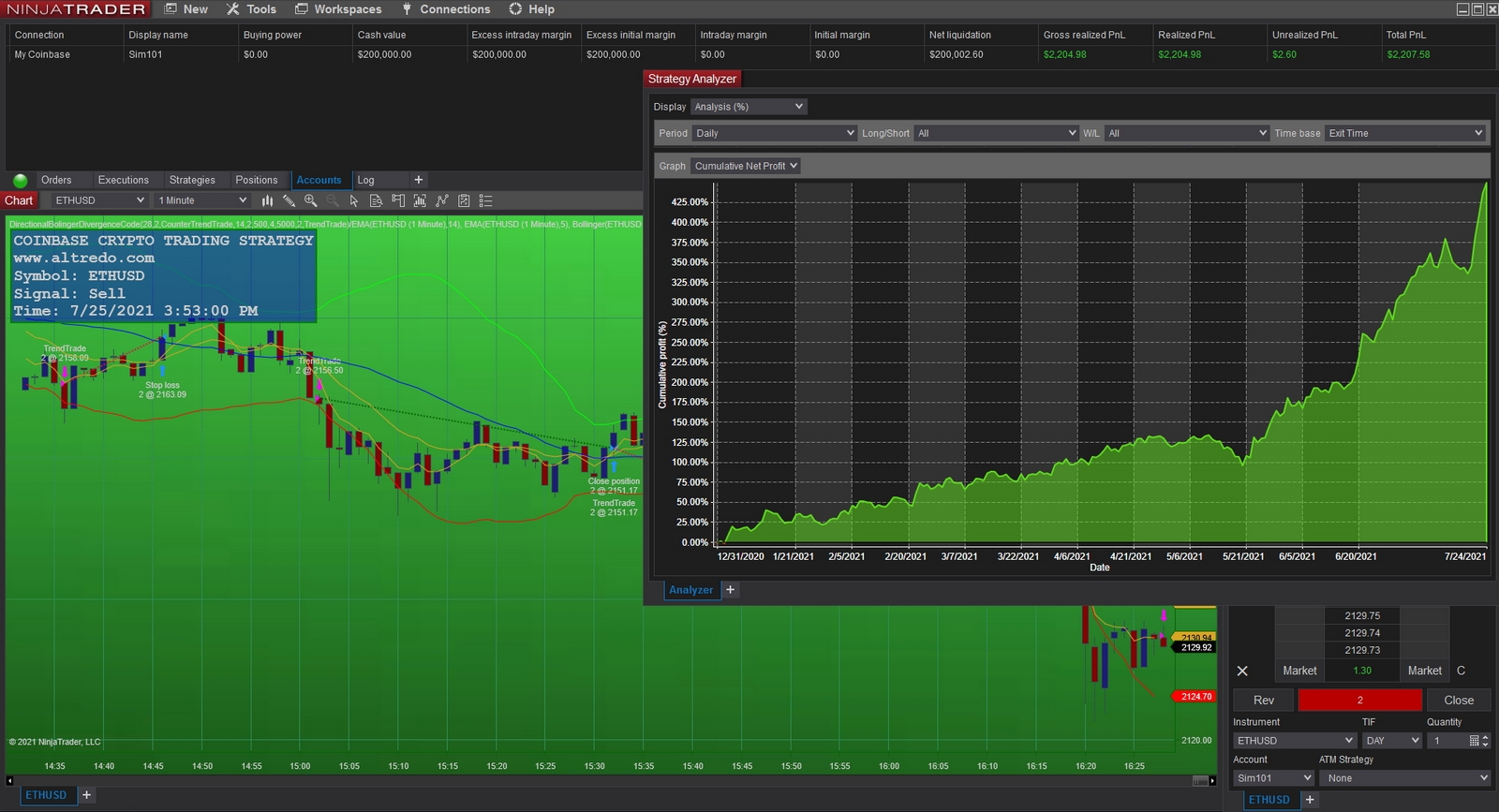Click the green connection status light
The width and height of the screenshot is (1499, 812).
21,180
